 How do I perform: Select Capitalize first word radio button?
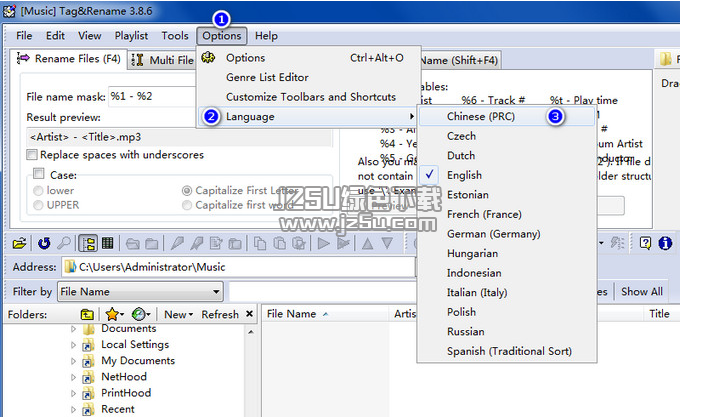pos(187,205)
